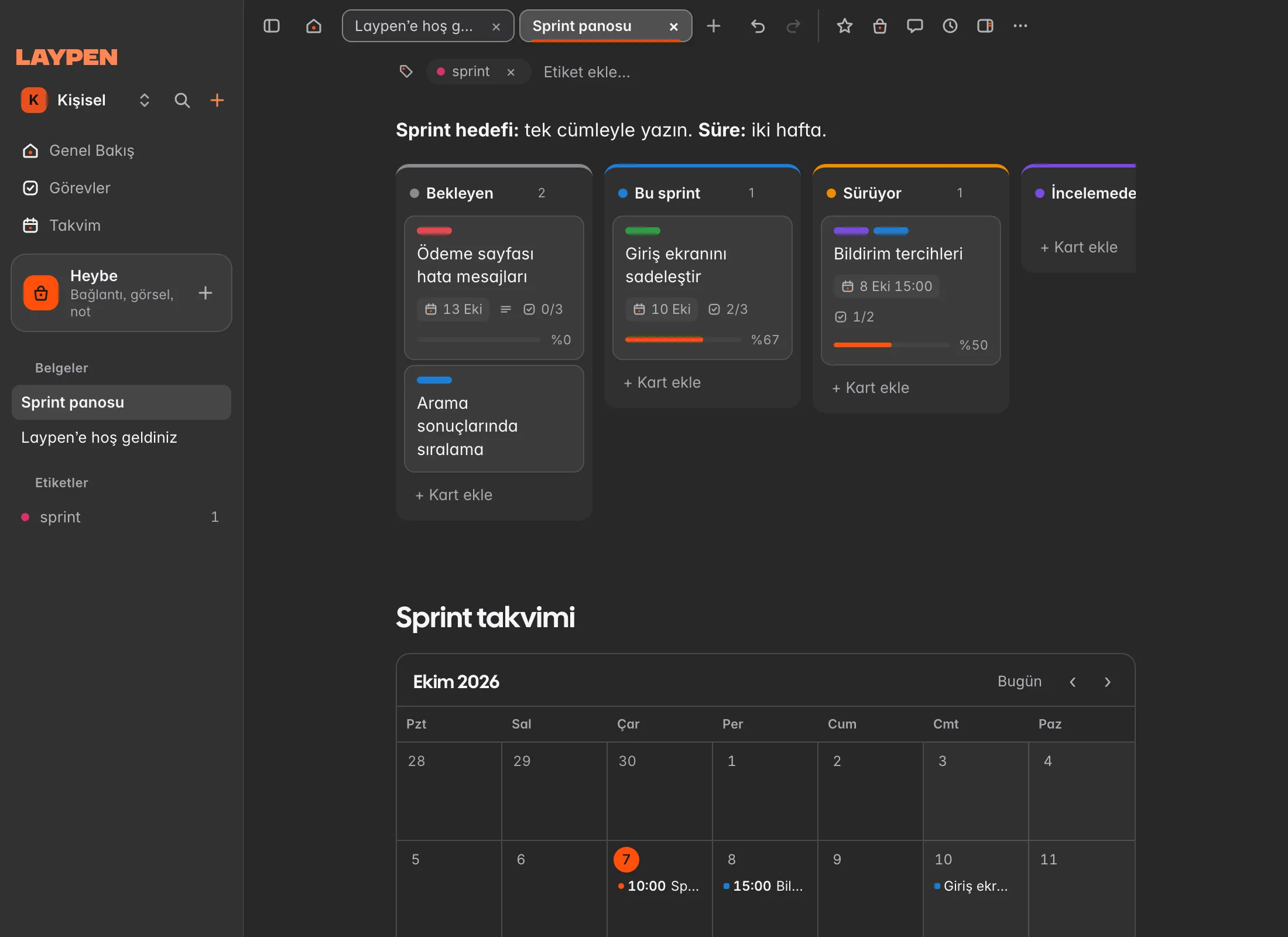Open Görevler in sidebar
Image resolution: width=1288 pixels, height=937 pixels.
[121, 188]
